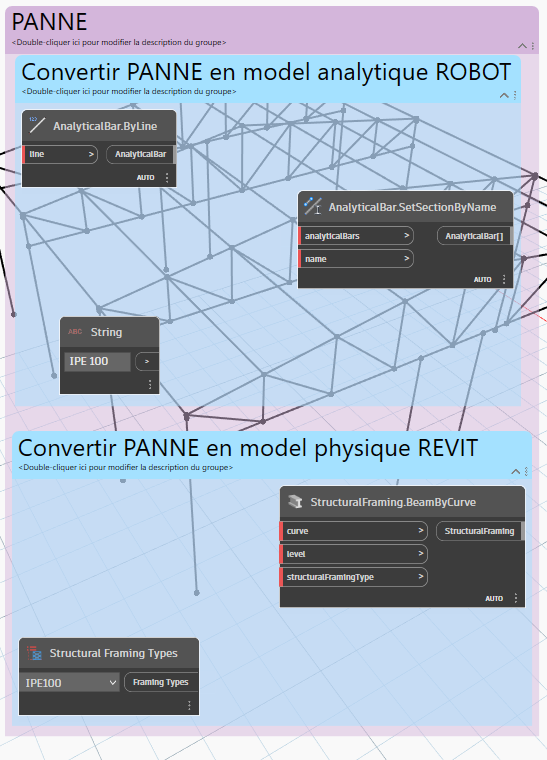Click the ABC icon on String node
Screen dimensions: 547x760
coord(75,332)
